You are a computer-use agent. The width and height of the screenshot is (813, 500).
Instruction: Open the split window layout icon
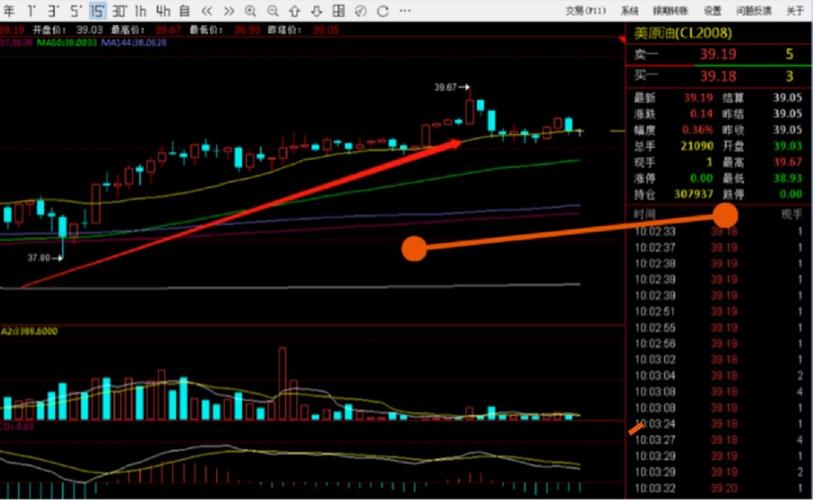pyautogui.click(x=339, y=11)
